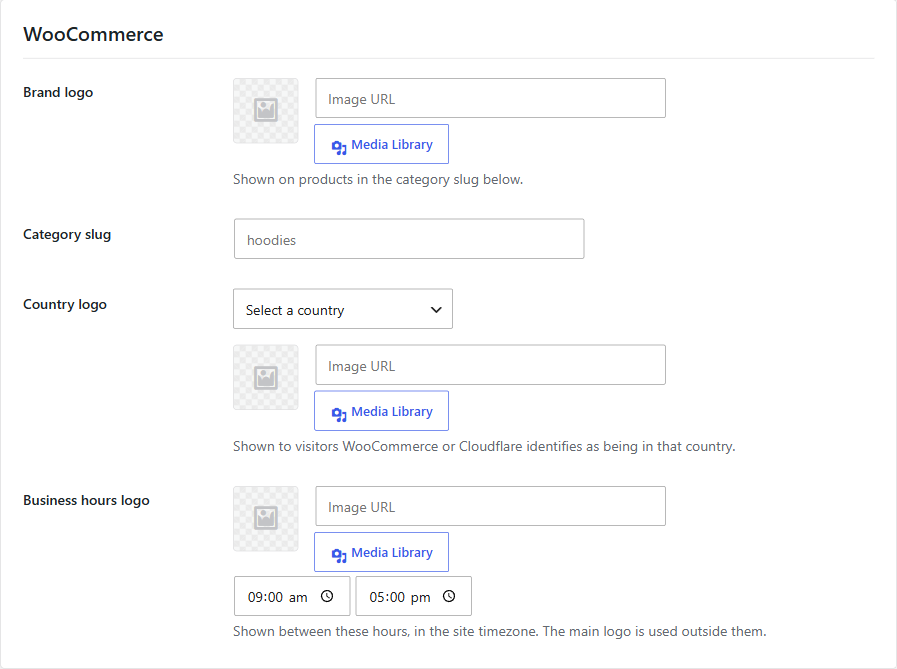897x669 pixels.
Task: Click the Business hours logo Image URL field
Action: tap(490, 506)
